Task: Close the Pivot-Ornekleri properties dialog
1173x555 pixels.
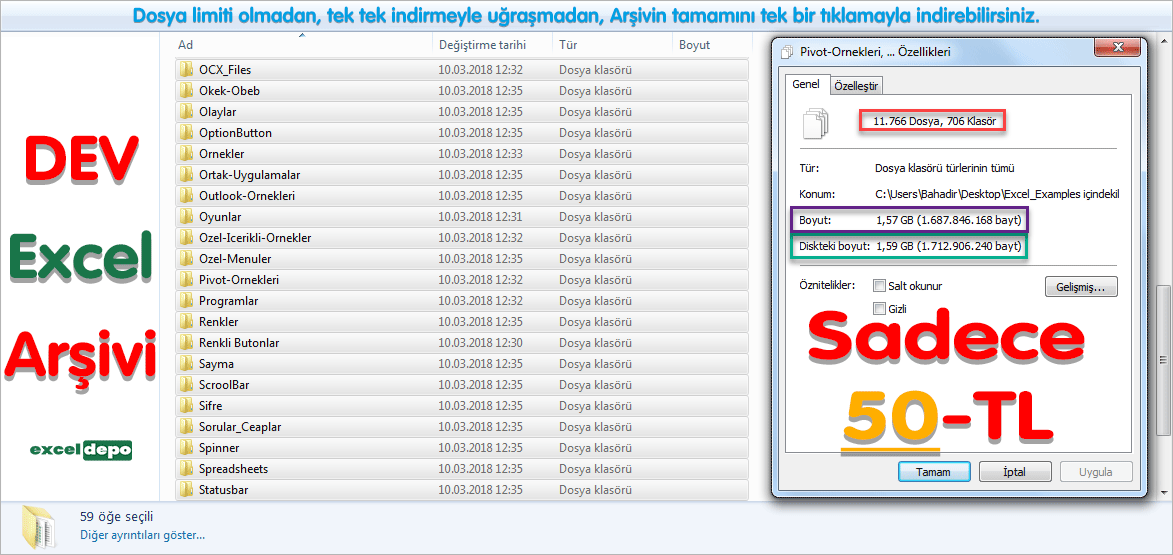Action: tap(1118, 48)
